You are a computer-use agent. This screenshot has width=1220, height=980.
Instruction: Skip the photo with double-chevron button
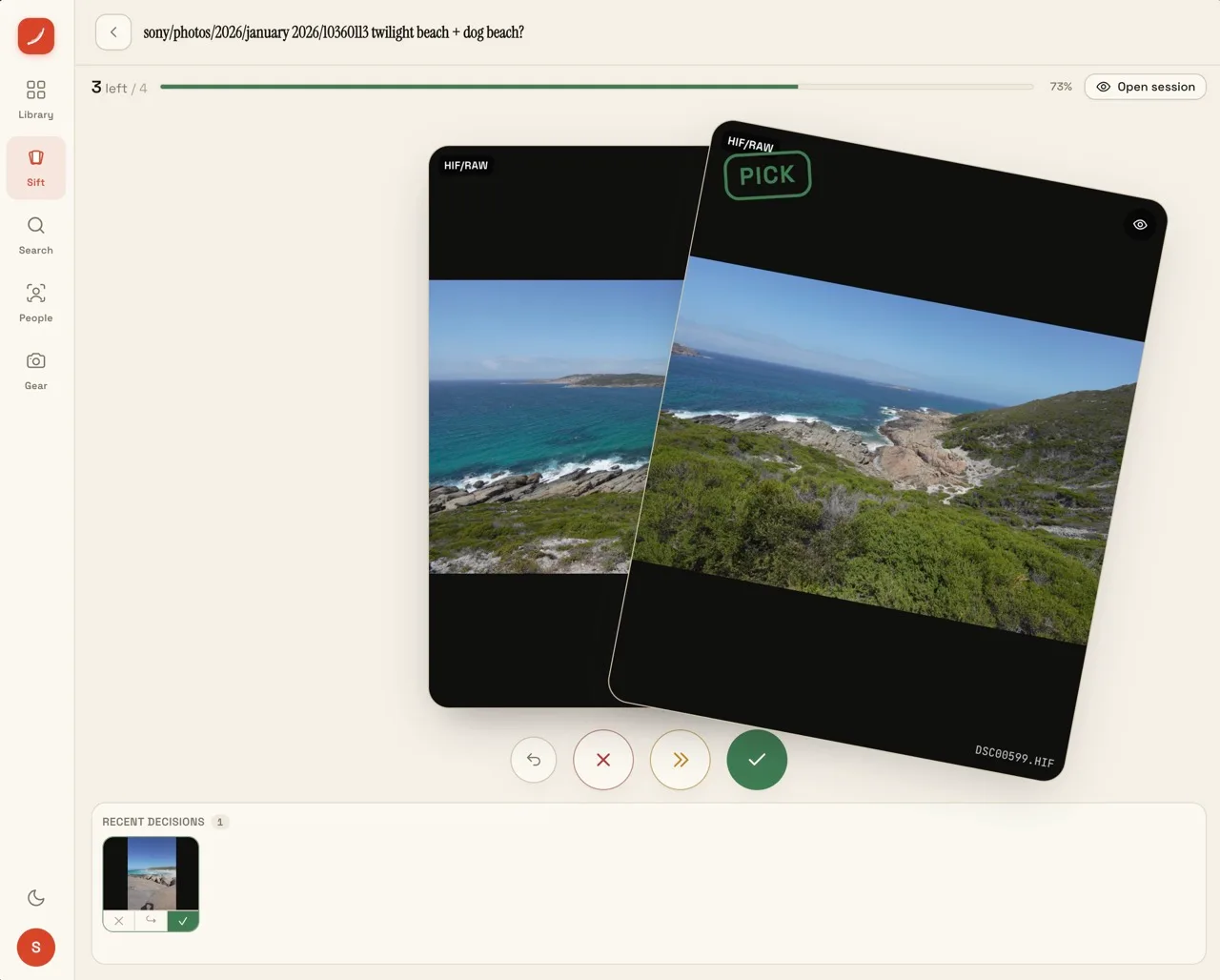point(680,760)
